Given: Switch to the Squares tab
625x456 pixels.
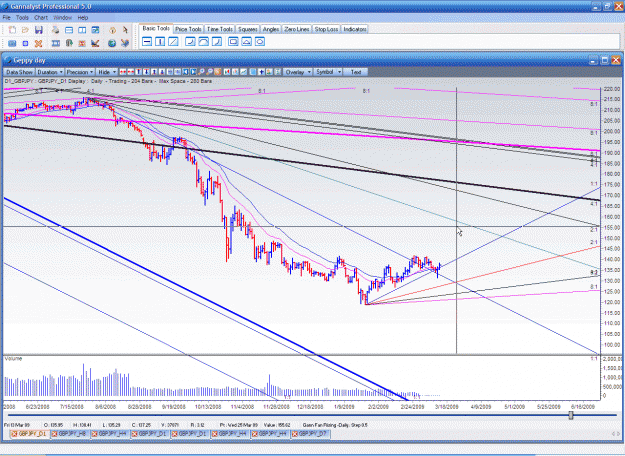Looking at the screenshot, I should pos(248,29).
